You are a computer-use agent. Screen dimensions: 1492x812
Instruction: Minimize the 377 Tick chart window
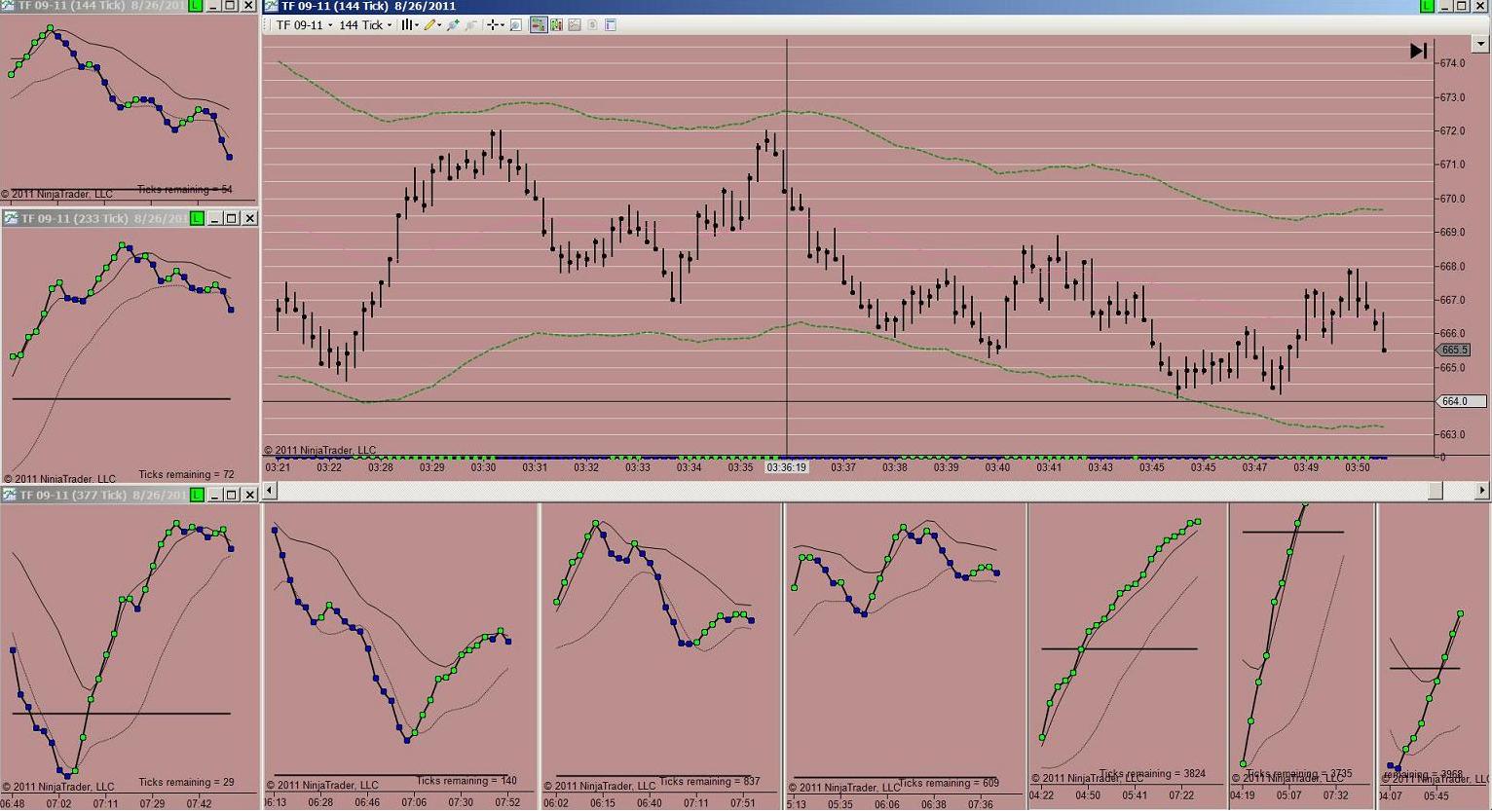point(214,495)
